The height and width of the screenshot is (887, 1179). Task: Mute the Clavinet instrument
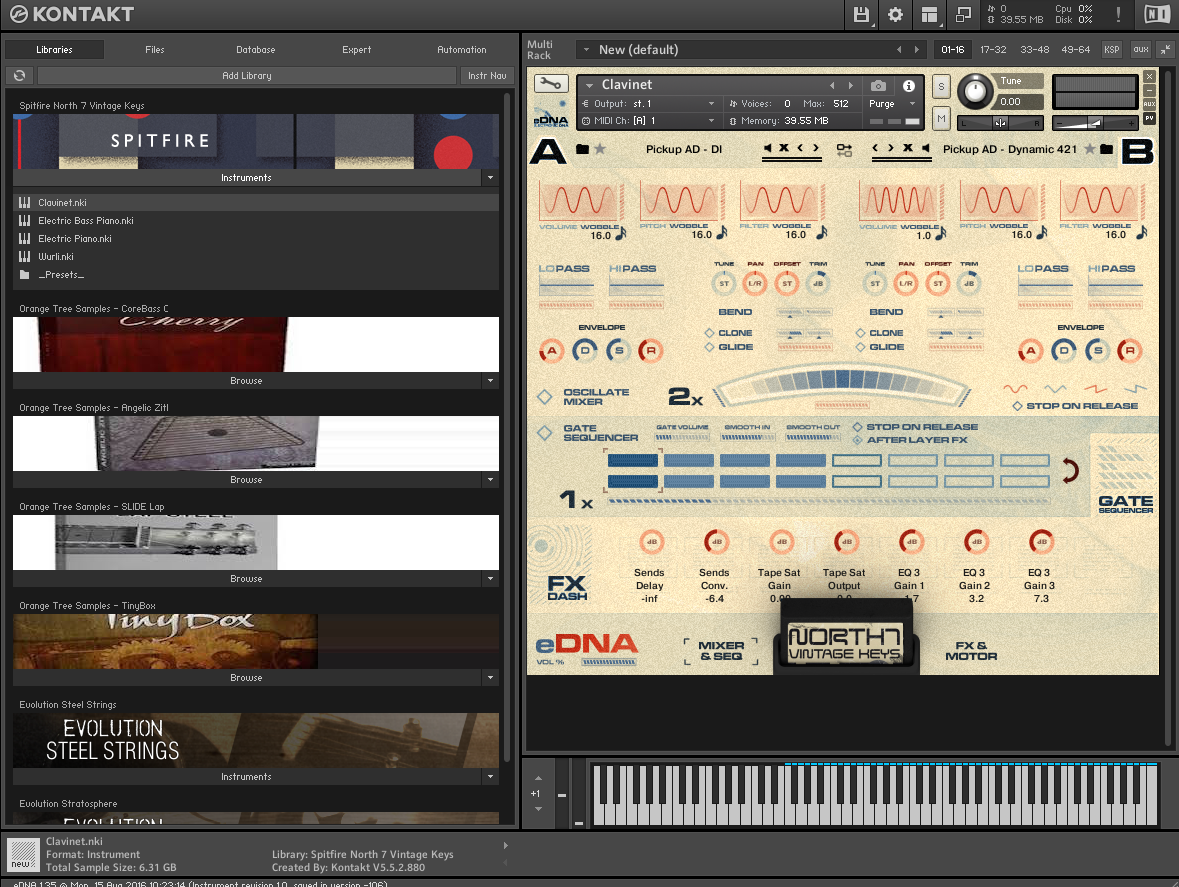click(941, 119)
